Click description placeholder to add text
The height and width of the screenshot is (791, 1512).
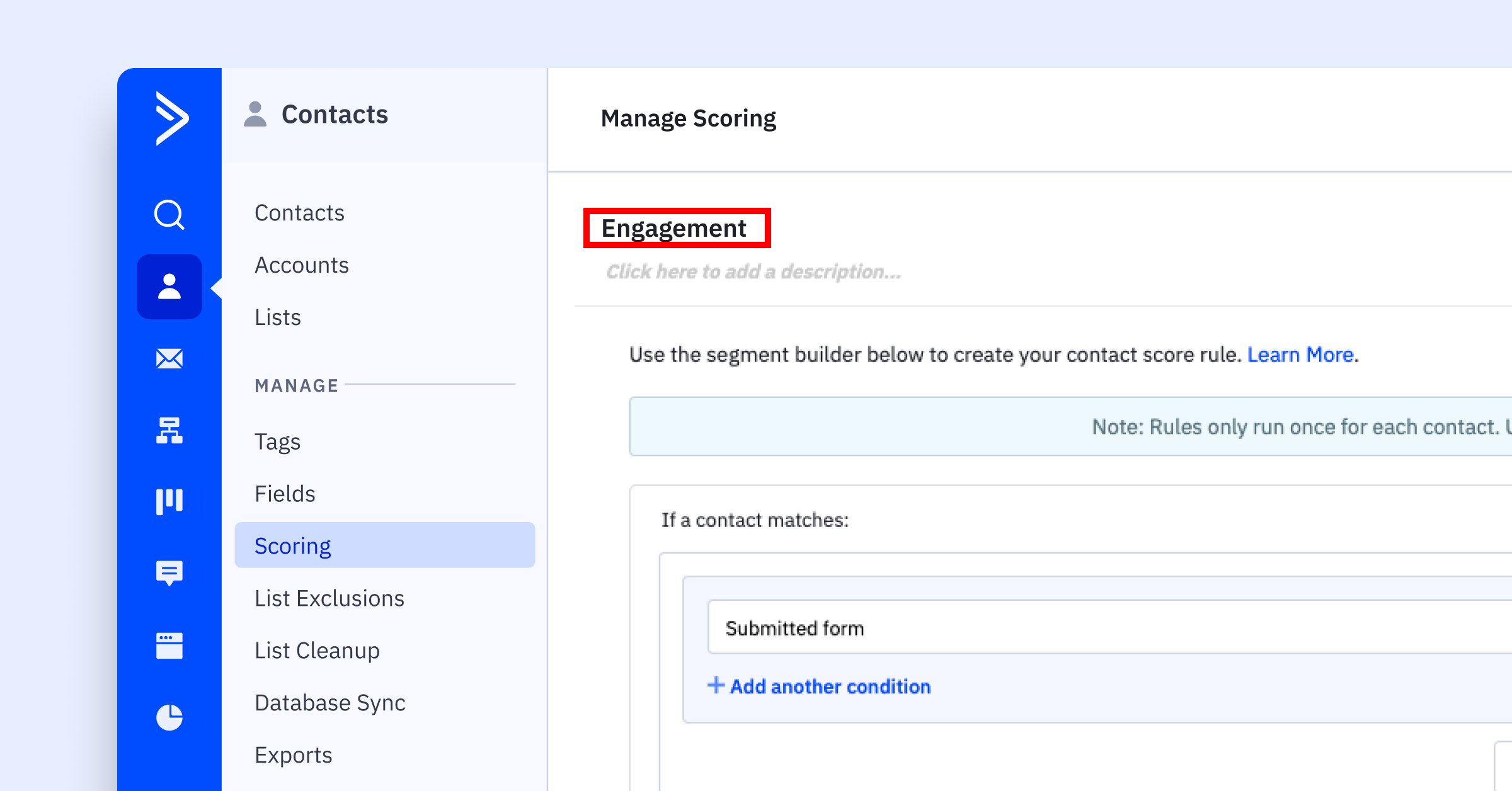pos(752,271)
